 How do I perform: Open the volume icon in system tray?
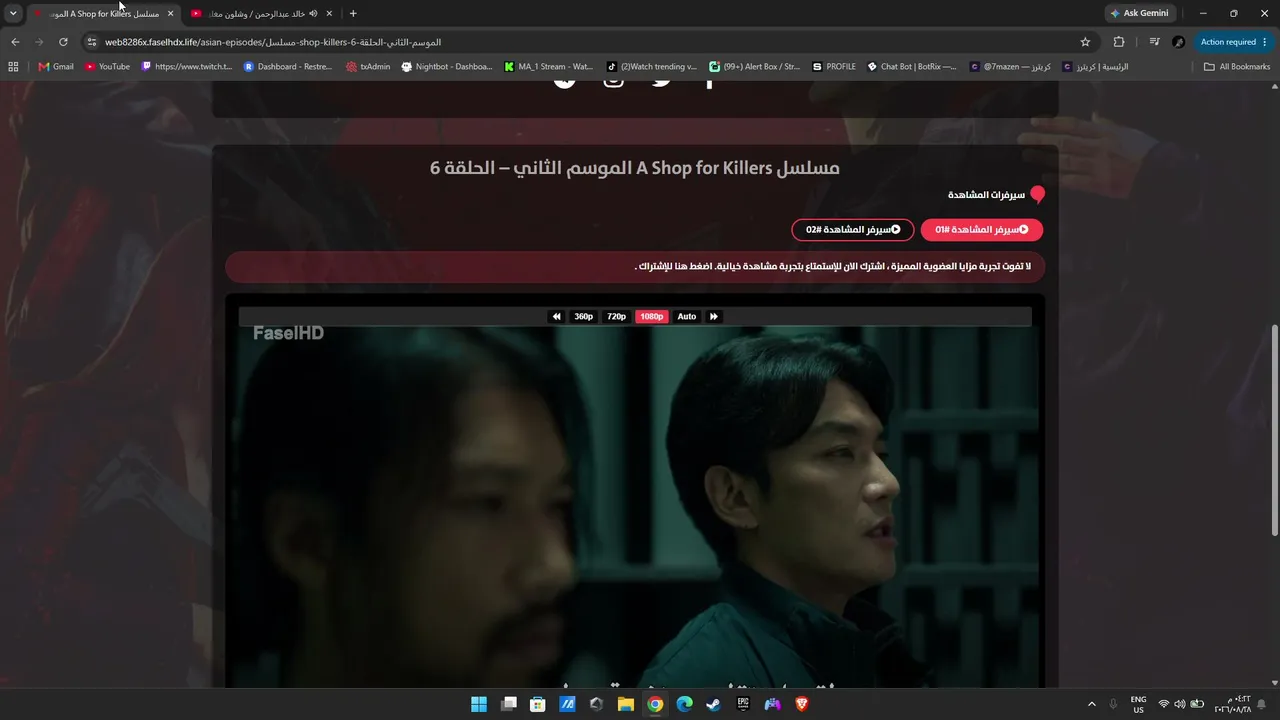point(1180,704)
